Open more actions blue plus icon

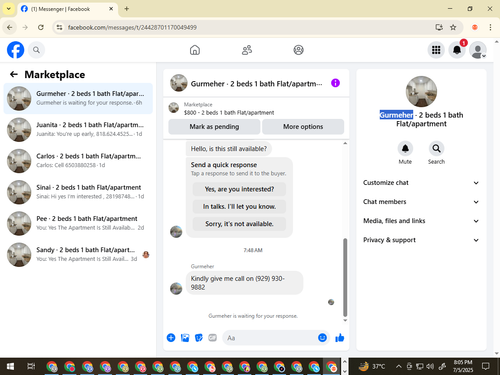click(171, 338)
